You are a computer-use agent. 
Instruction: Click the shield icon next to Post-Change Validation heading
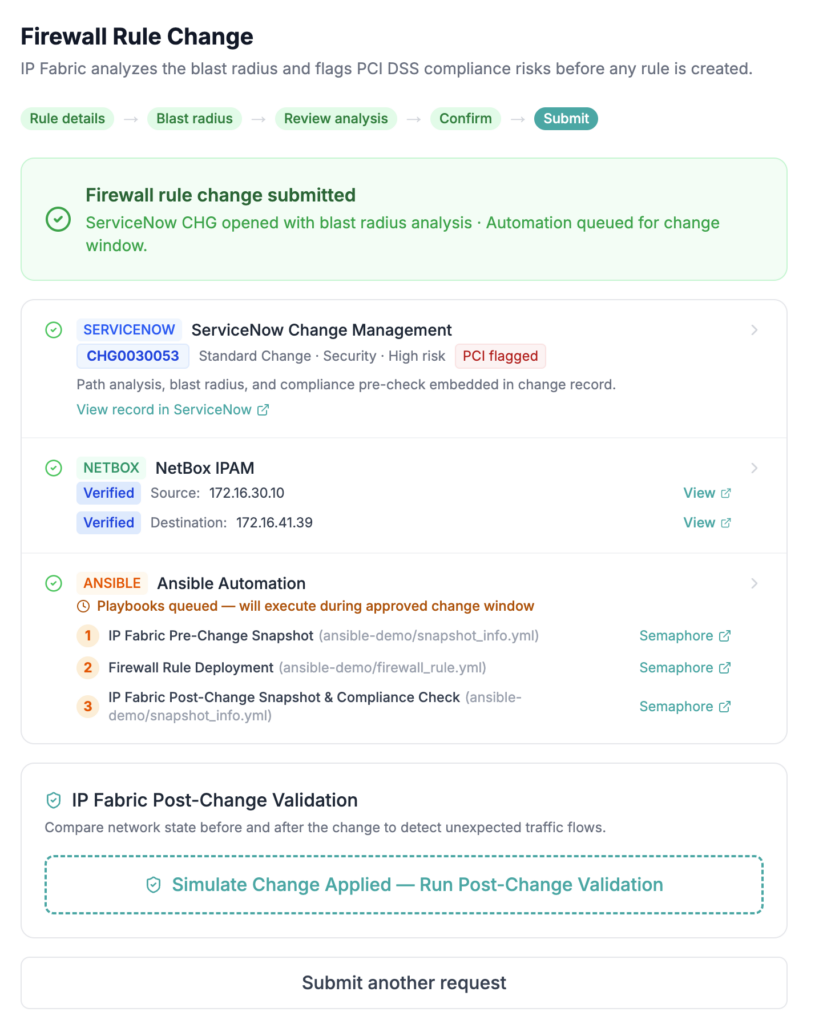click(54, 800)
